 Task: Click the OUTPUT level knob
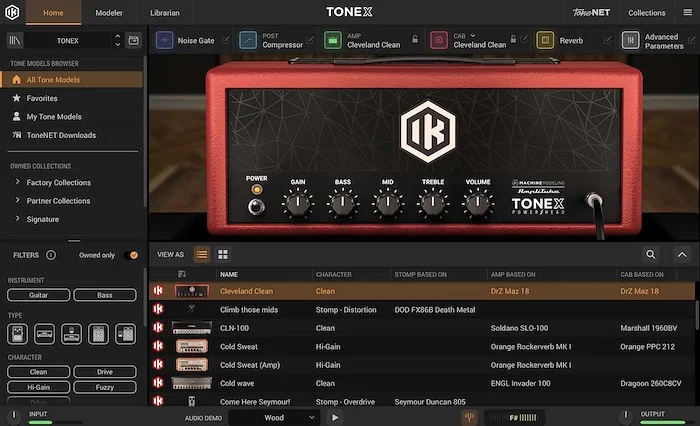626,416
